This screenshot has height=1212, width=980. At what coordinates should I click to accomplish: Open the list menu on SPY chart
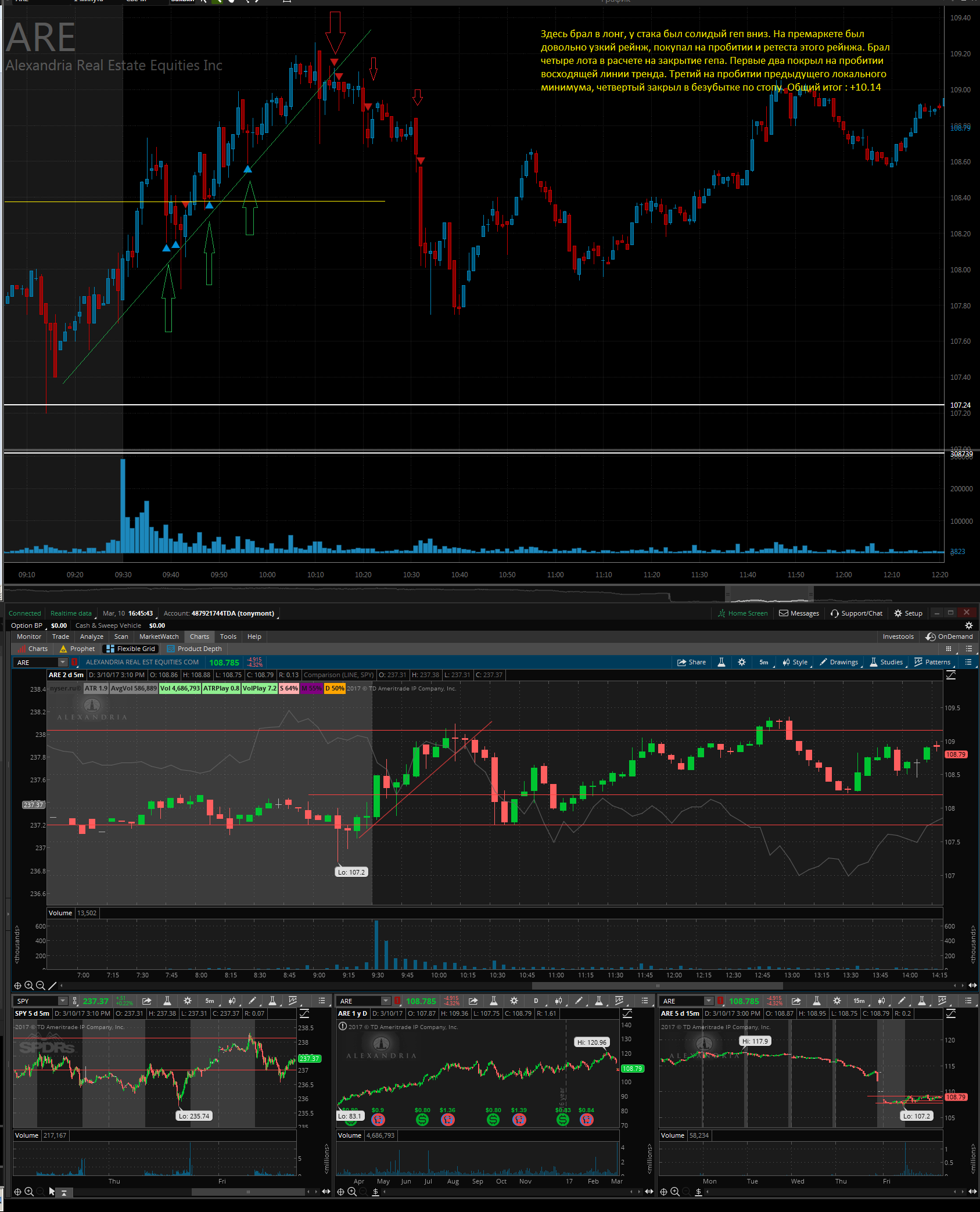coord(322,1001)
